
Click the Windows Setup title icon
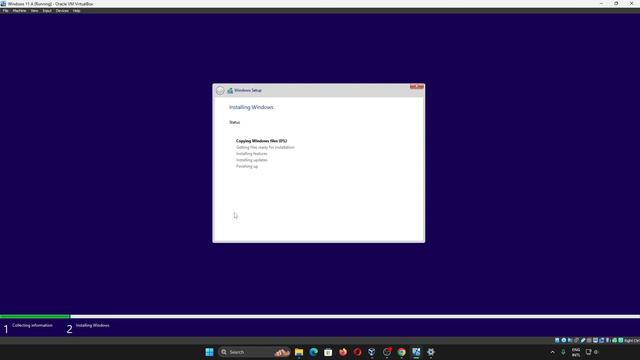(230, 91)
